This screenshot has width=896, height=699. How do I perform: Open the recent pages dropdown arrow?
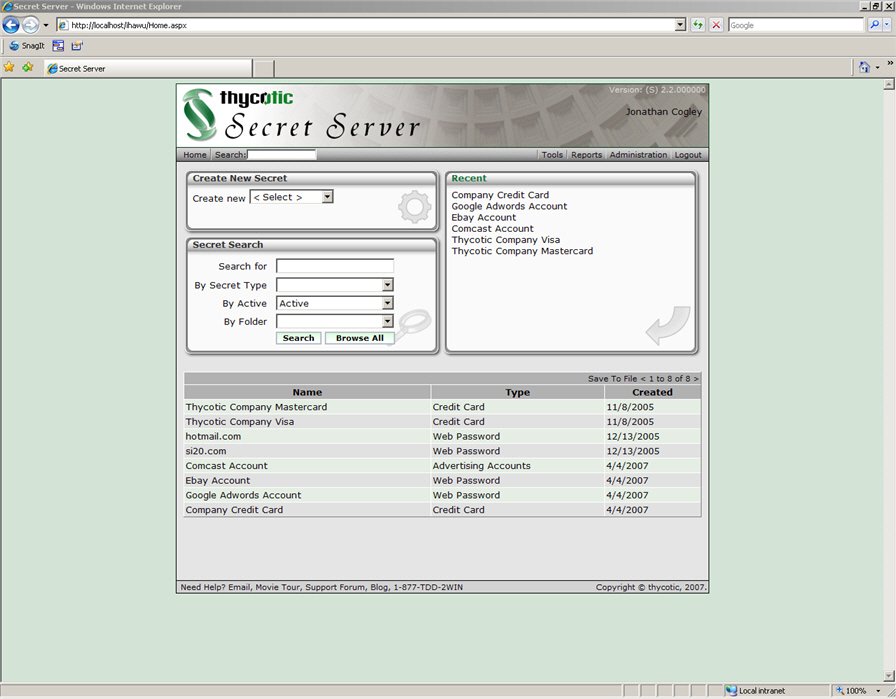point(46,25)
